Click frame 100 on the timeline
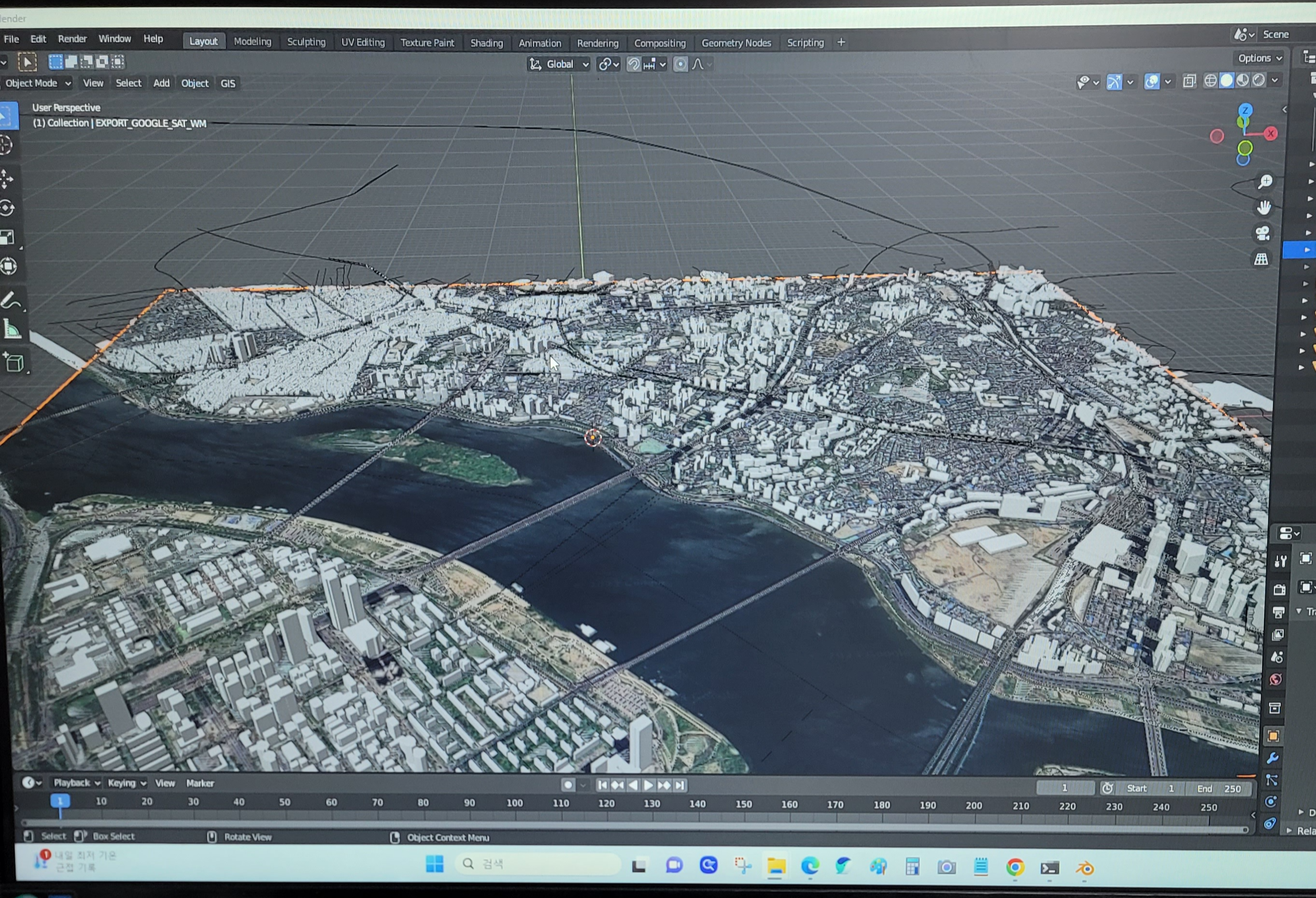This screenshot has width=1316, height=898. click(514, 803)
